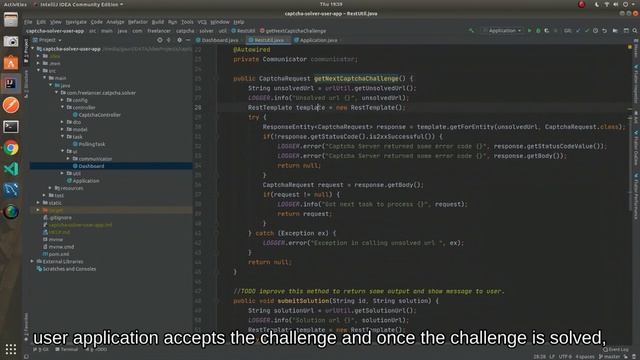Open the volume icon in system tray
640x360 pixels.
(x=616, y=4)
